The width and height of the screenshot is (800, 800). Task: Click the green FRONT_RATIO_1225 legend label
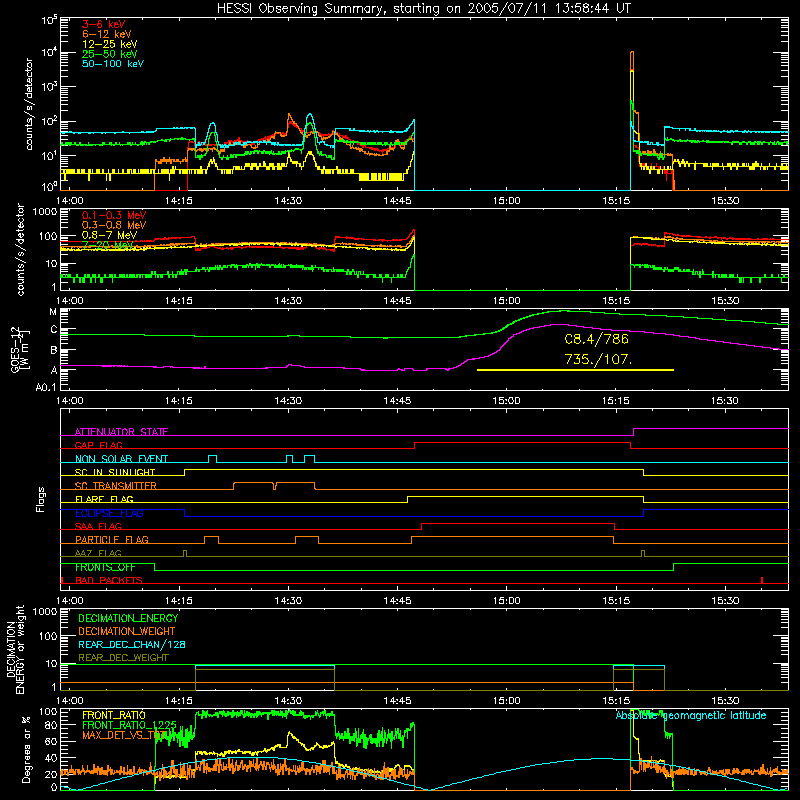tap(129, 725)
